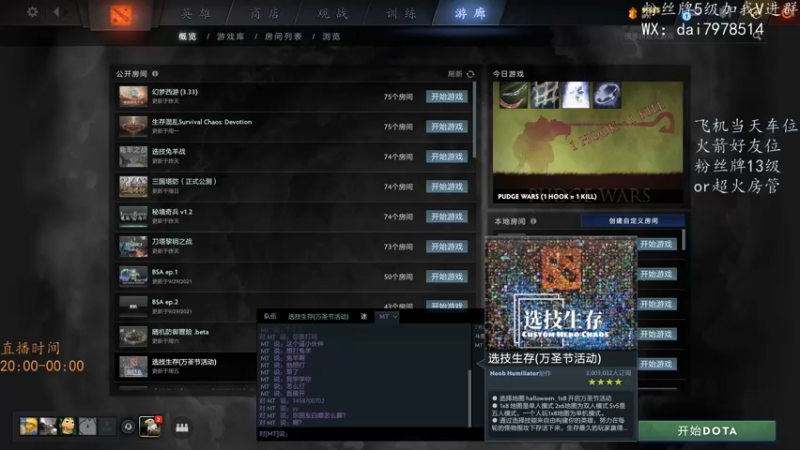Open the party members icon
800x450 pixels.
[182, 427]
